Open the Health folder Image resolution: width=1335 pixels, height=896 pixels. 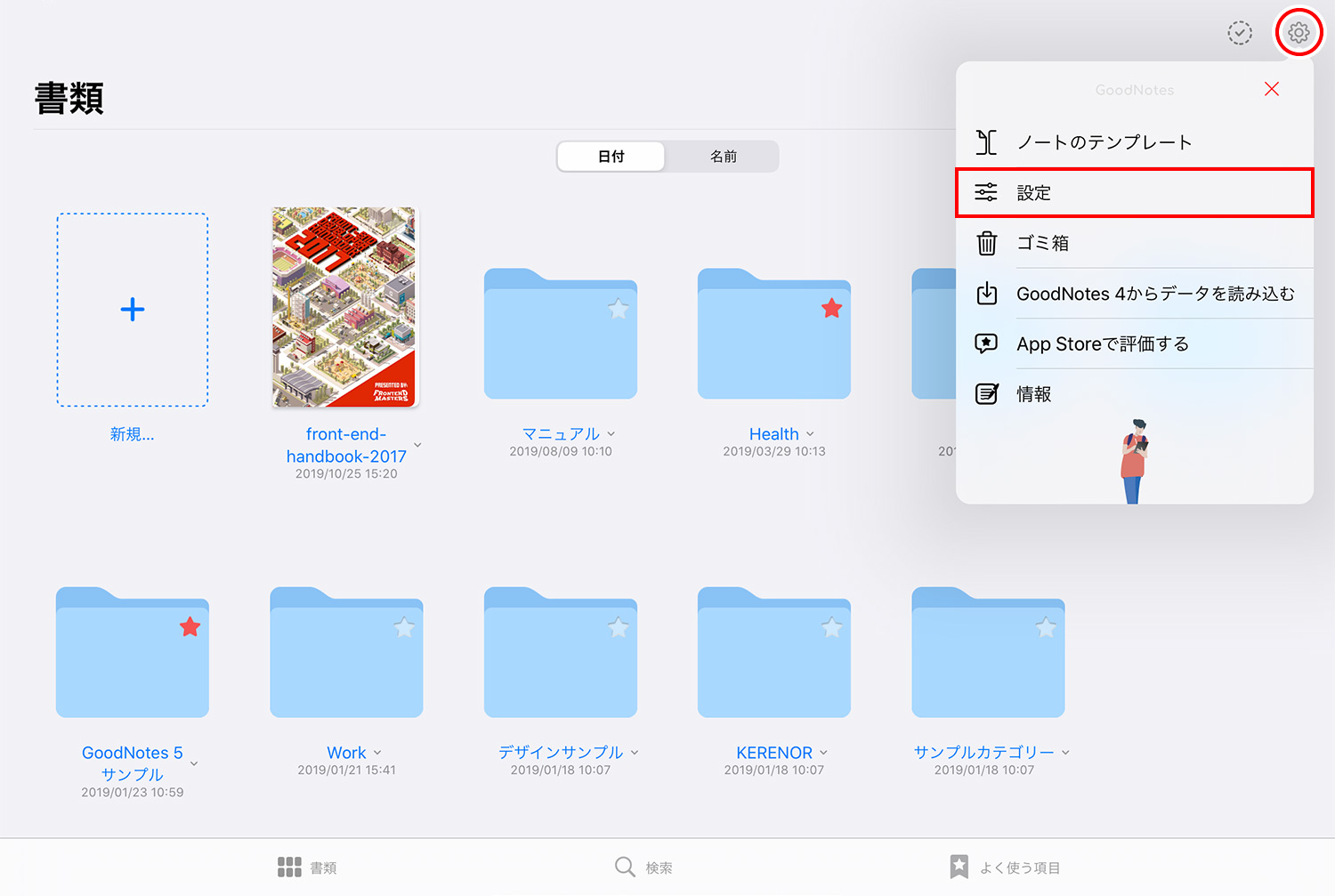tap(774, 334)
